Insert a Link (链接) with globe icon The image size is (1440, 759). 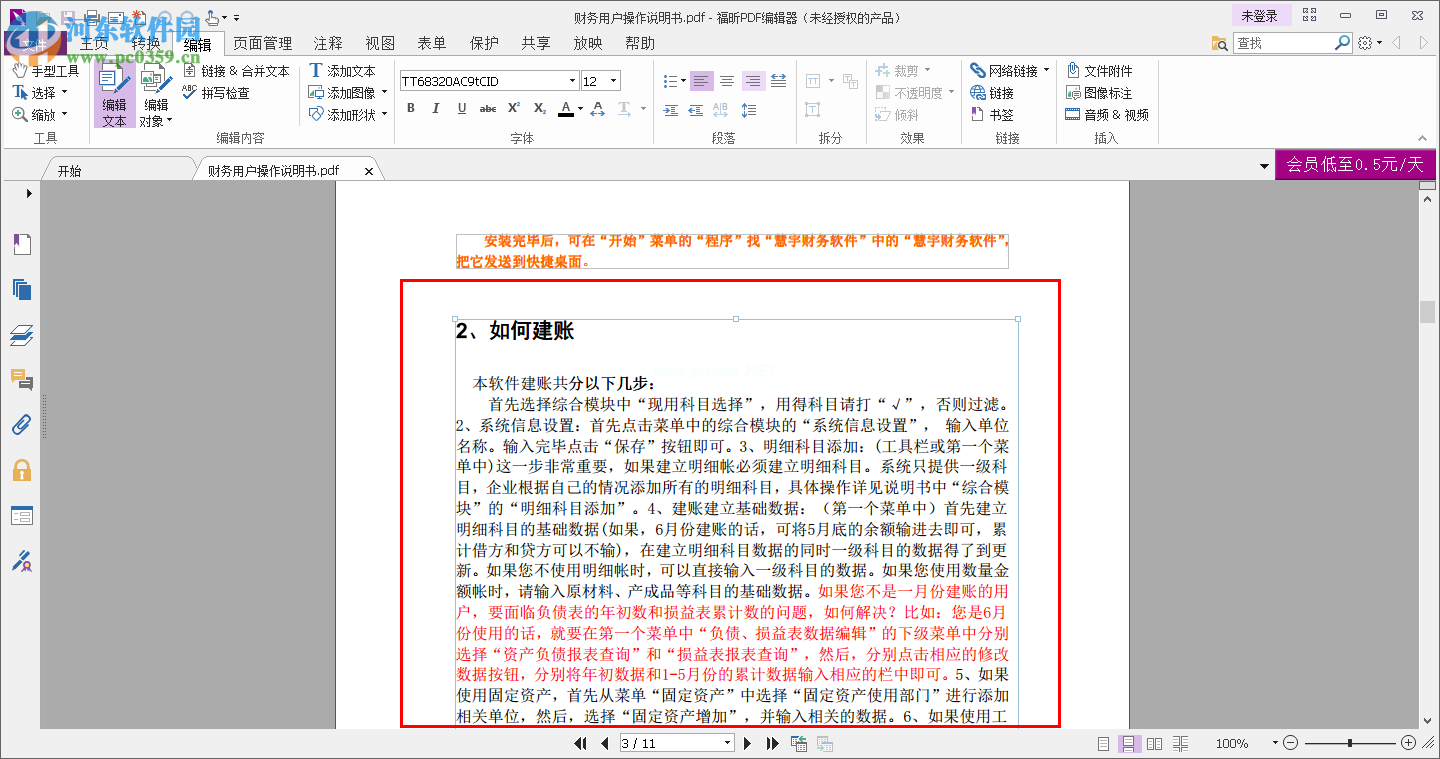coord(992,93)
